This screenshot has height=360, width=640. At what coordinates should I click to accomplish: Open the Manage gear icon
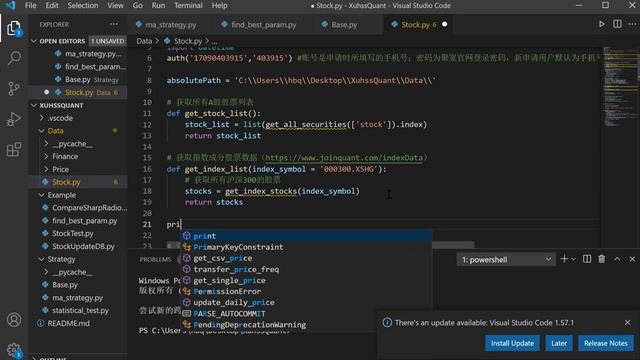point(14,350)
